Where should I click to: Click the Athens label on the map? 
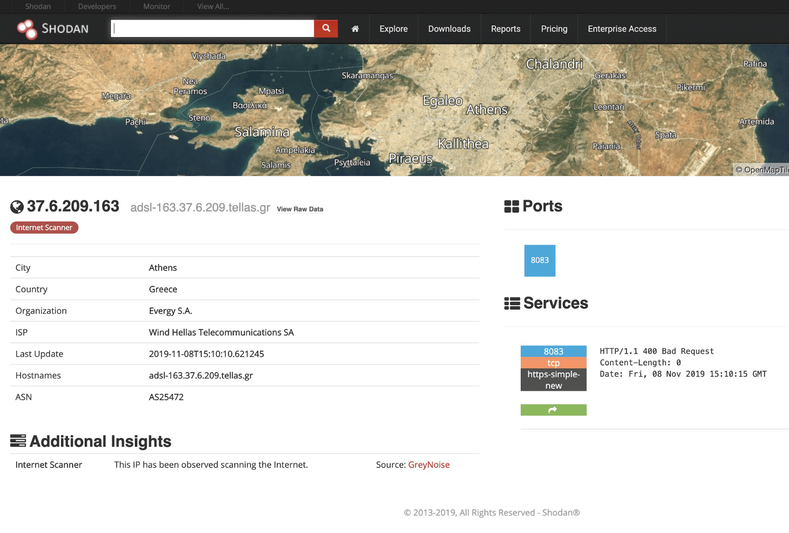pyautogui.click(x=487, y=109)
